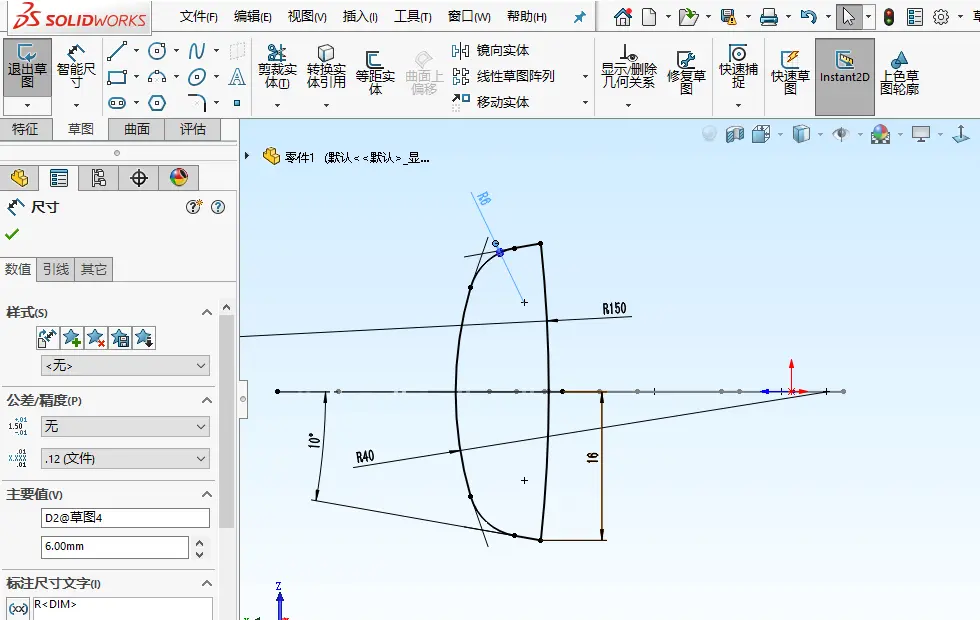Activate the Offset Entities (等距实体) tool
The image size is (980, 620).
(x=375, y=73)
